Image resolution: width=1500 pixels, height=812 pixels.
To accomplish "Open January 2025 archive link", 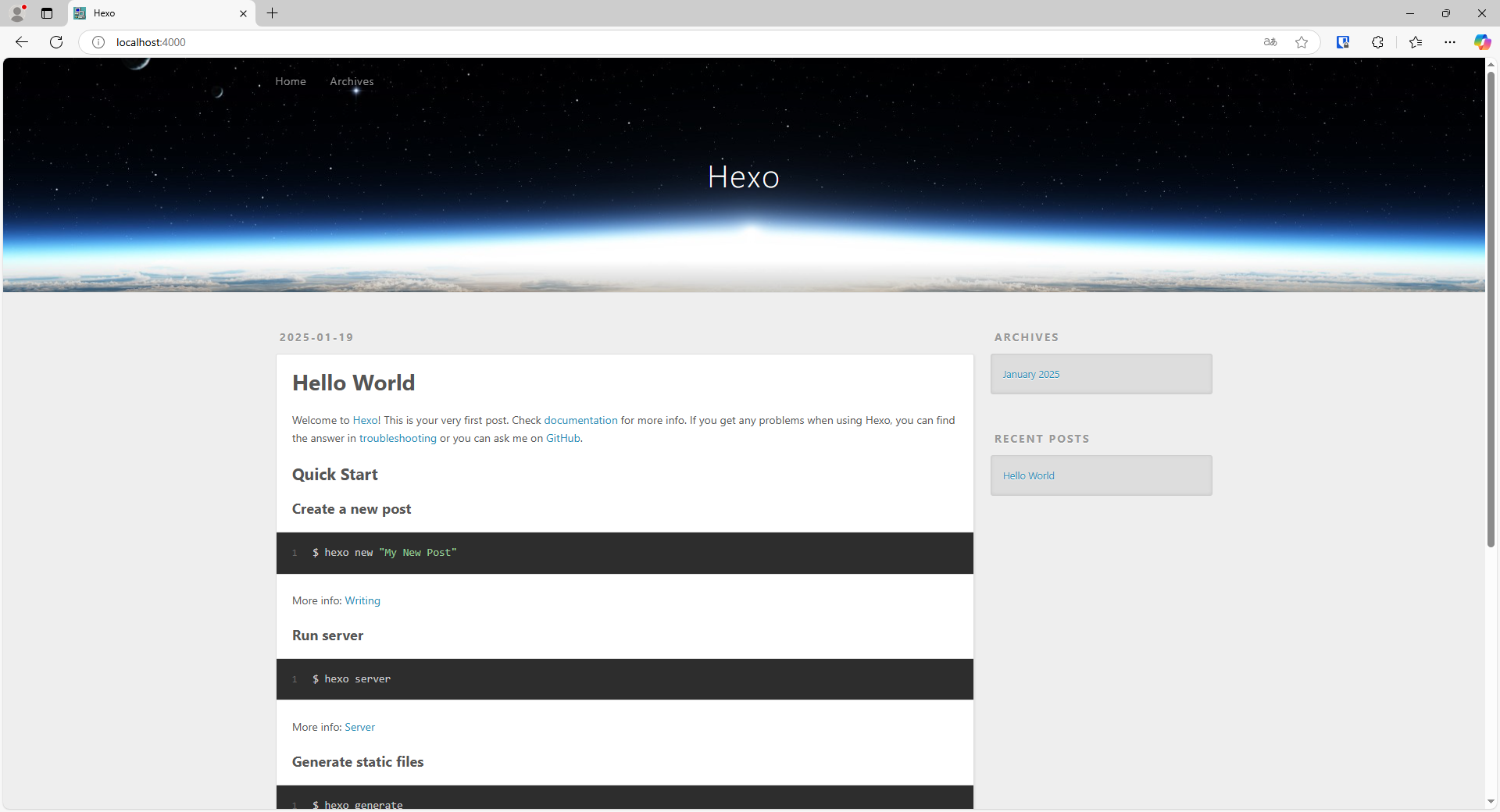I will click(x=1031, y=374).
